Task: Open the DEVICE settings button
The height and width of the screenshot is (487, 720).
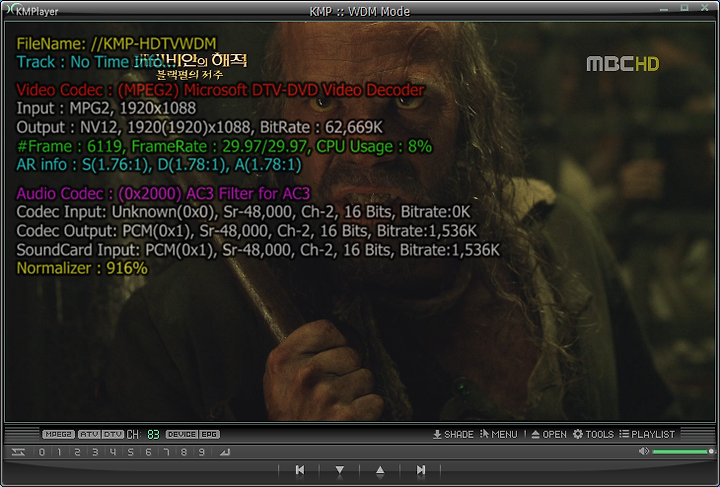Action: pyautogui.click(x=182, y=434)
